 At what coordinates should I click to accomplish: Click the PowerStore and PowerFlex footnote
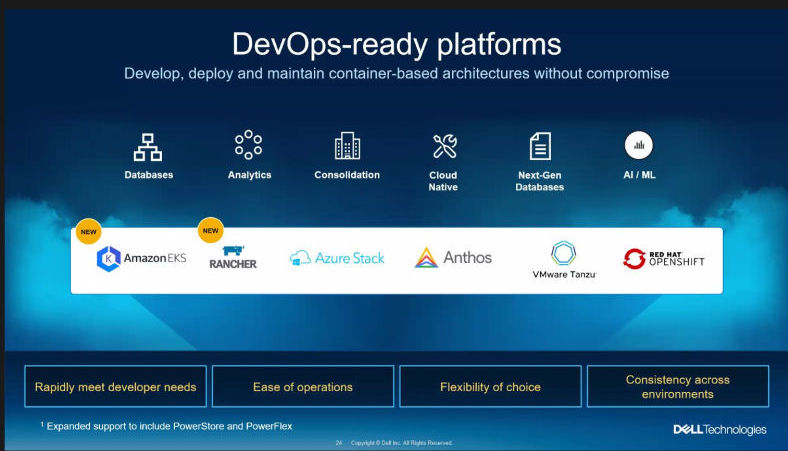coord(166,426)
